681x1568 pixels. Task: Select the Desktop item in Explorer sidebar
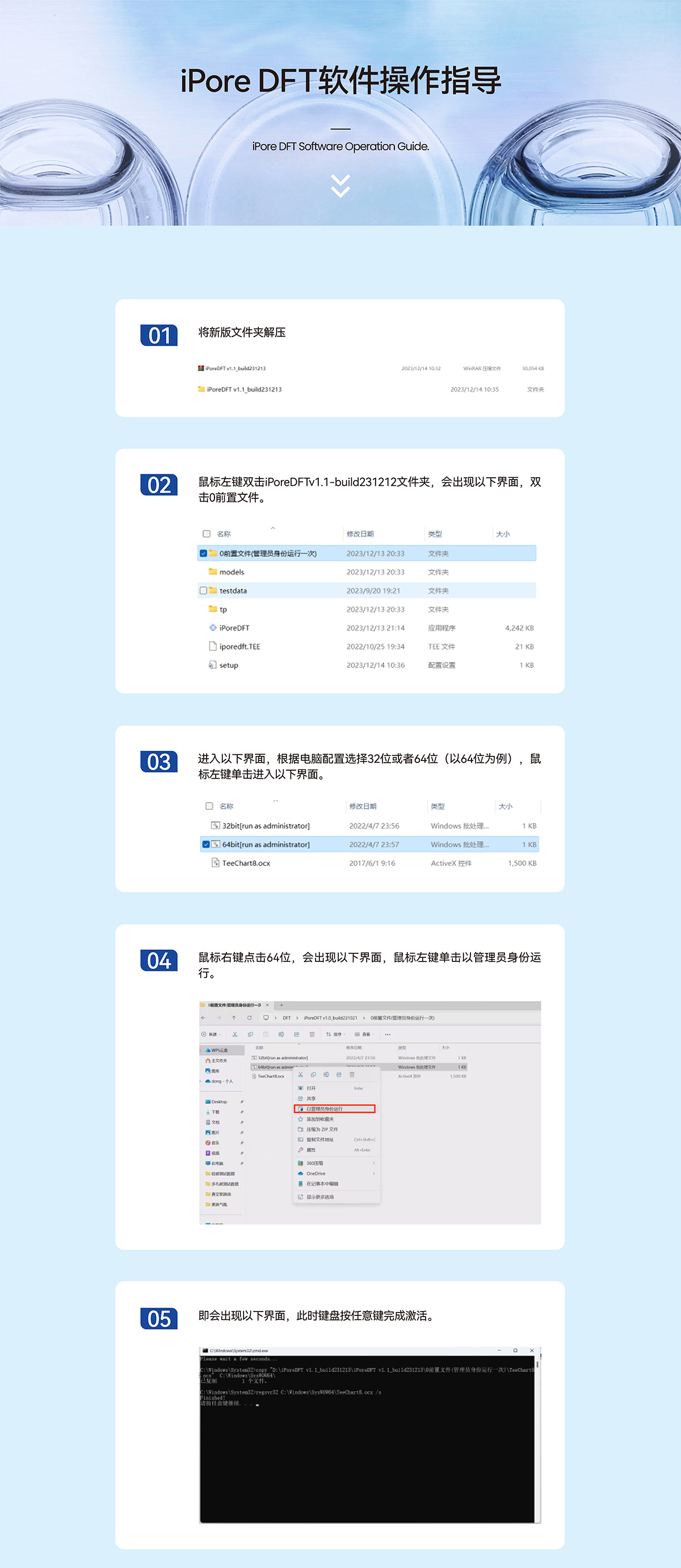pyautogui.click(x=219, y=1102)
